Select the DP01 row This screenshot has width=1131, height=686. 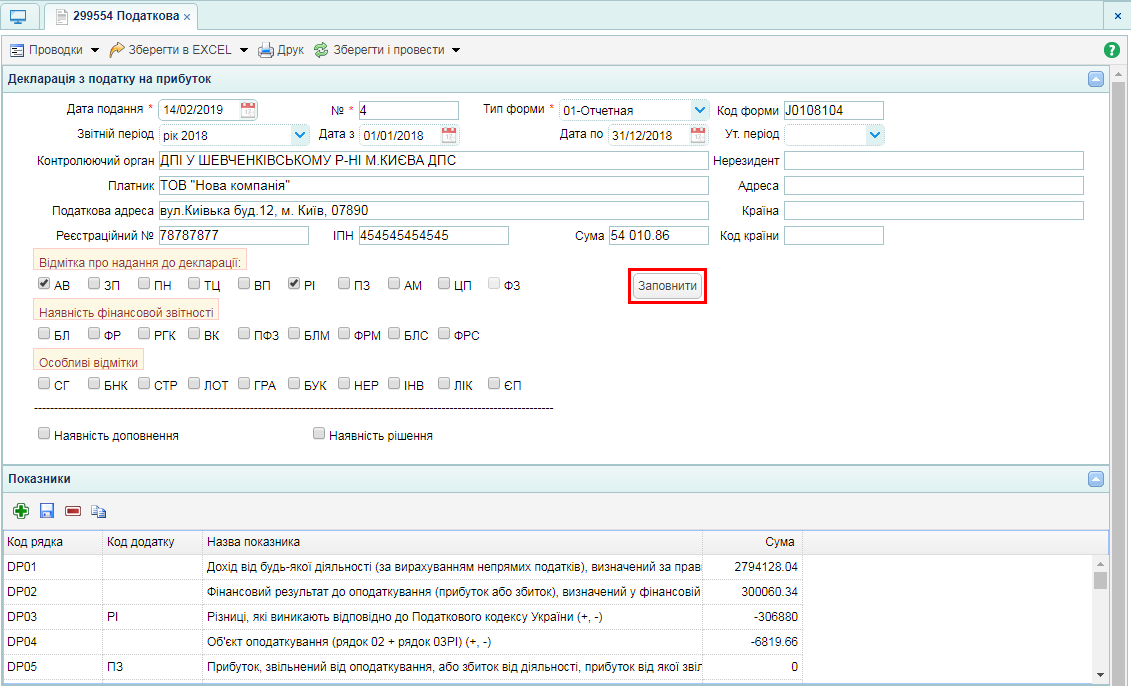(x=402, y=566)
